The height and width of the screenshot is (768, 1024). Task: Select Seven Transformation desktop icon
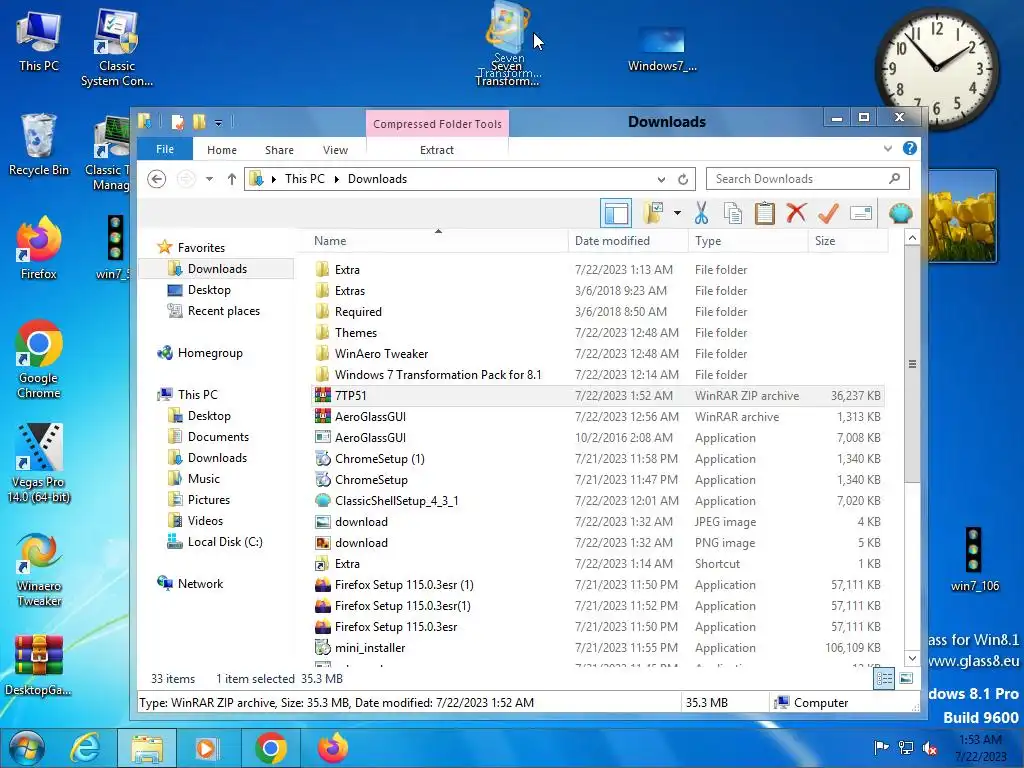point(508,44)
